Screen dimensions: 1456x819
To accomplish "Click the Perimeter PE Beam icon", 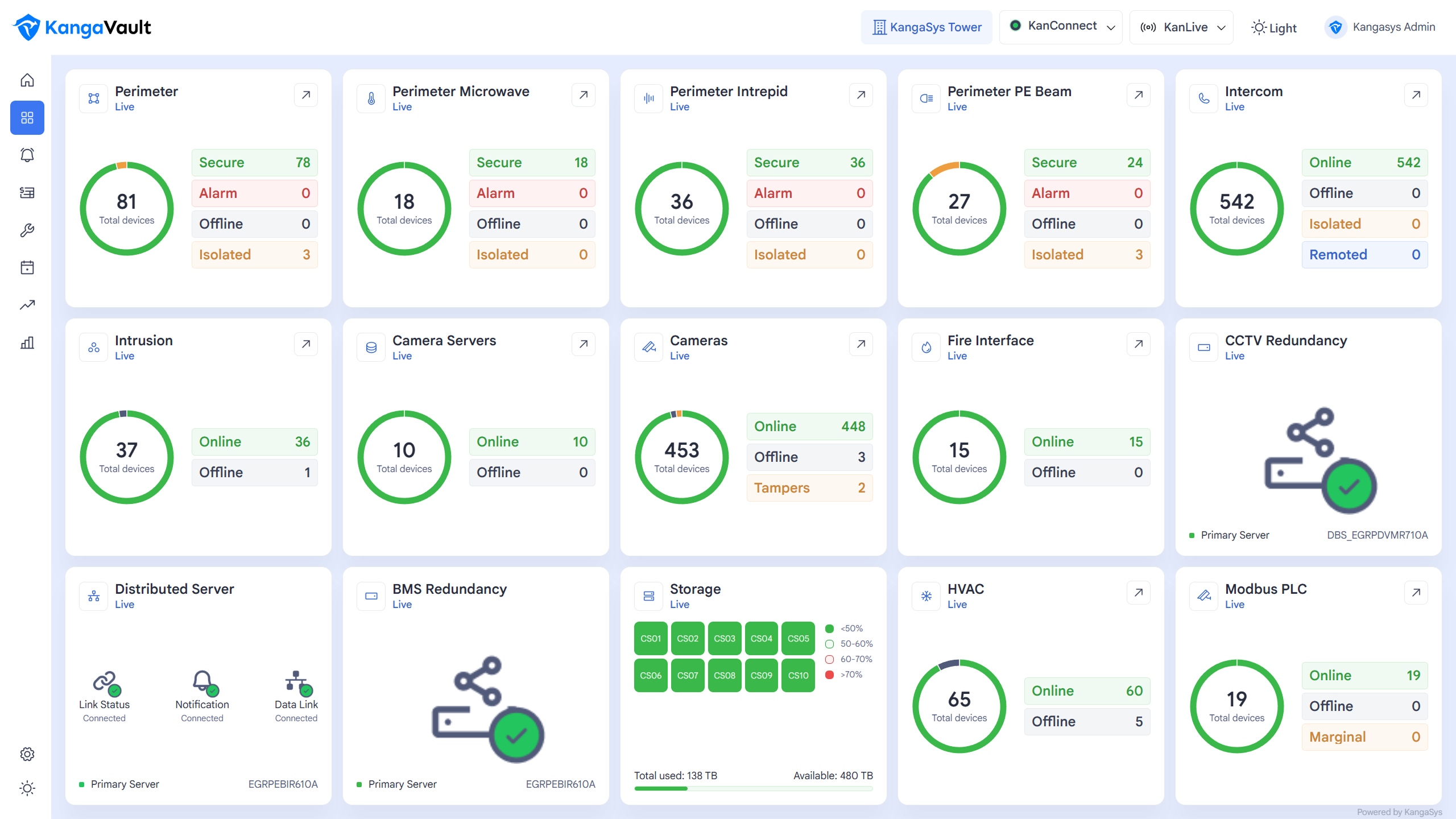I will coord(926,98).
